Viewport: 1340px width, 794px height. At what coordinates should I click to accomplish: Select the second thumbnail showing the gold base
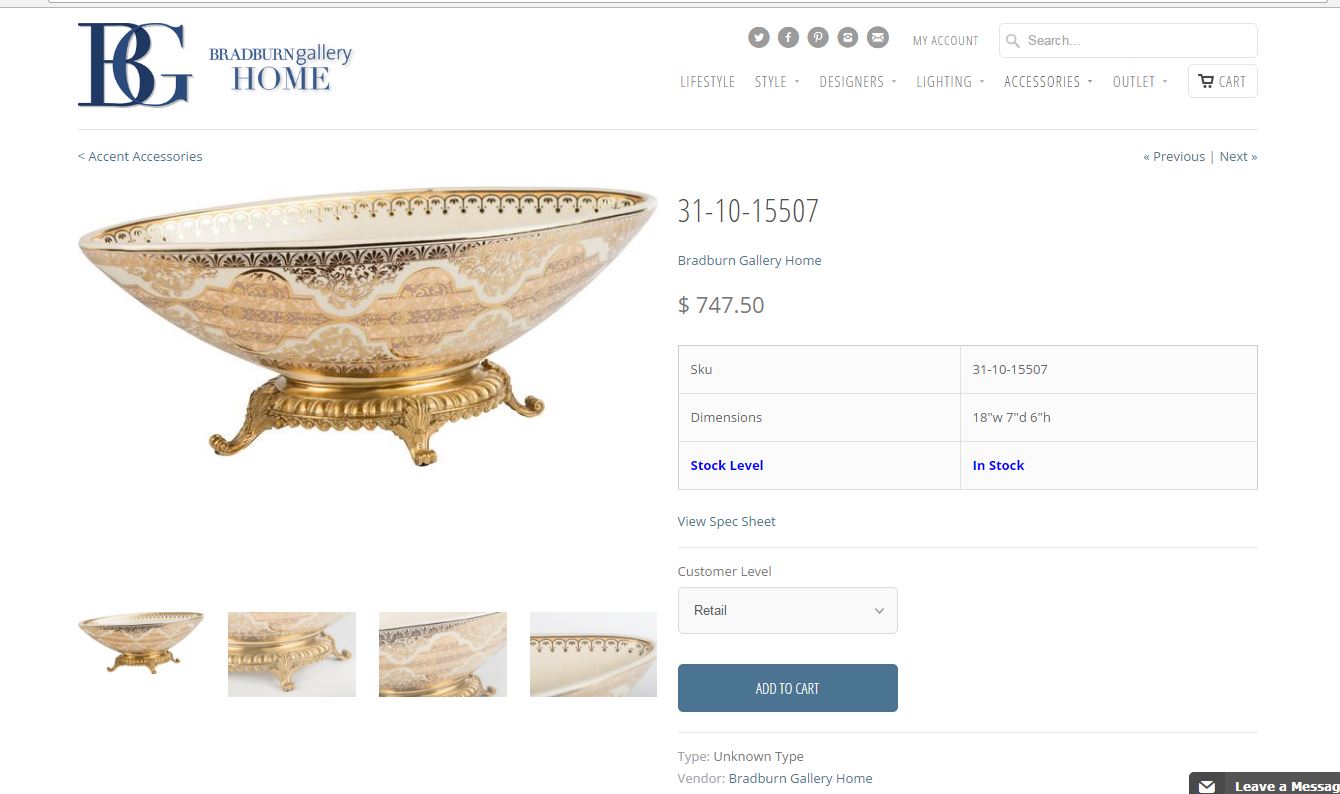coord(292,654)
